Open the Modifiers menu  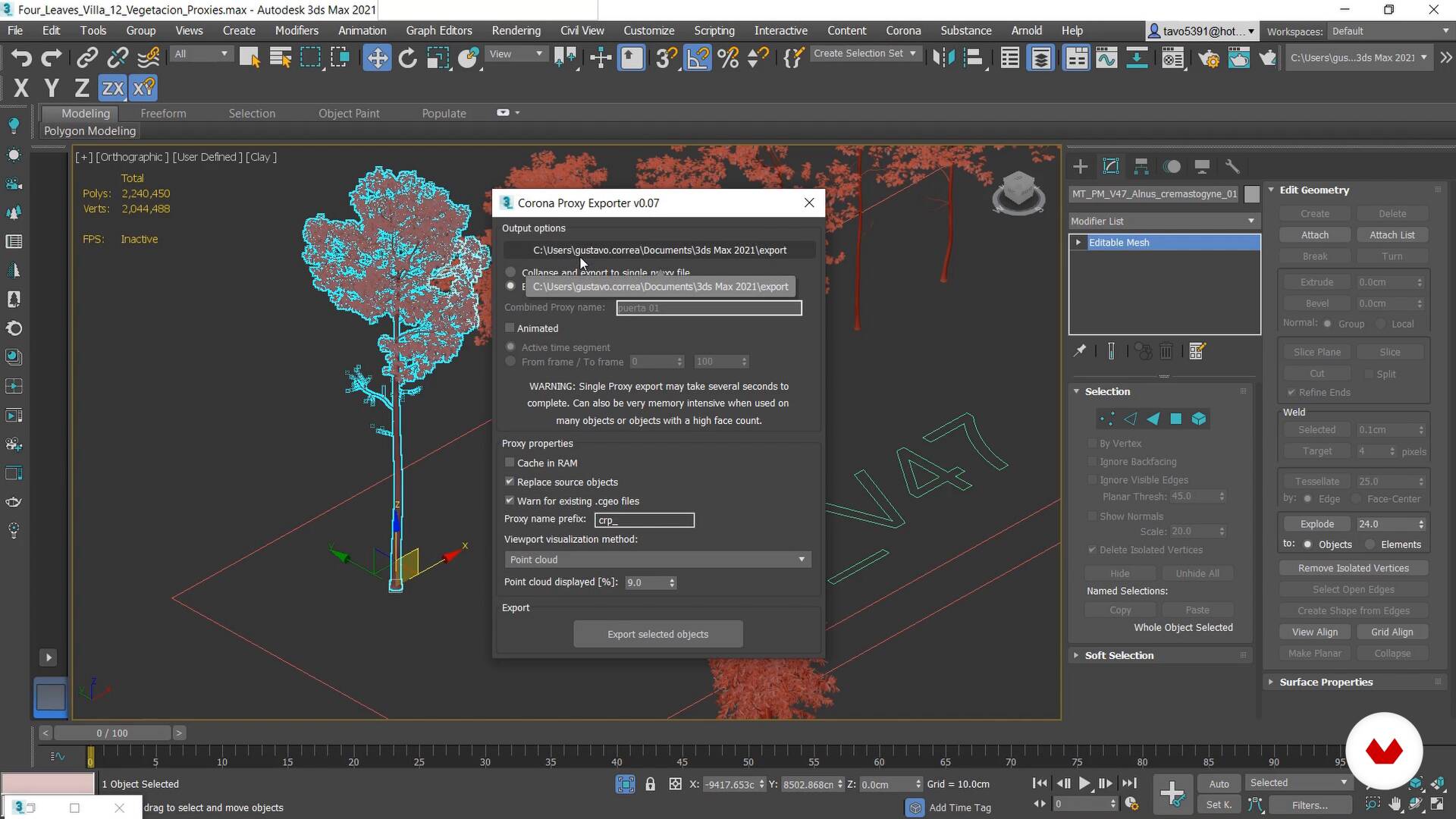tap(297, 30)
